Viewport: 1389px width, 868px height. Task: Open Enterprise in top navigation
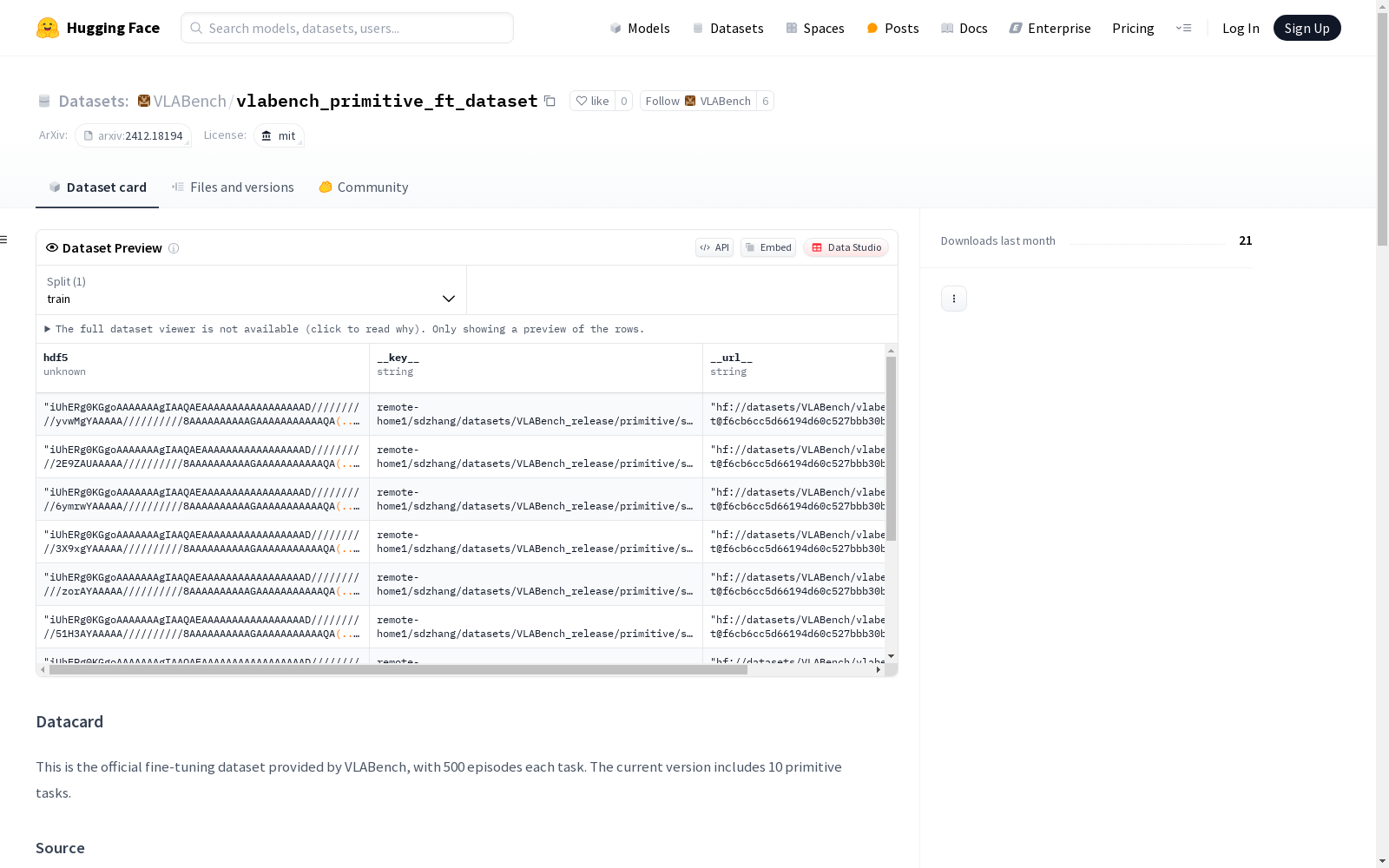pyautogui.click(x=1050, y=28)
